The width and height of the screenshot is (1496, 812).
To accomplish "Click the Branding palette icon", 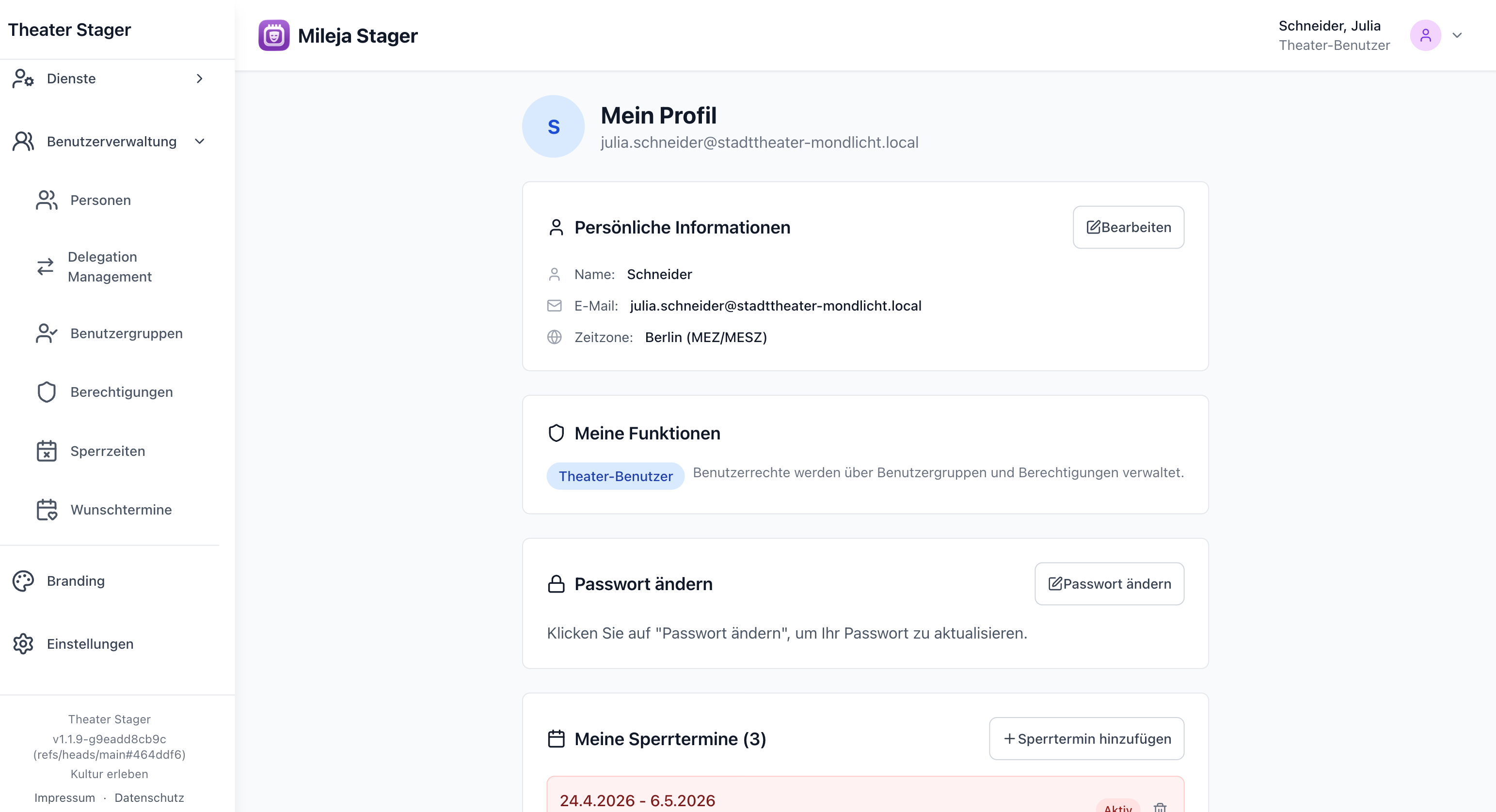I will pos(23,581).
